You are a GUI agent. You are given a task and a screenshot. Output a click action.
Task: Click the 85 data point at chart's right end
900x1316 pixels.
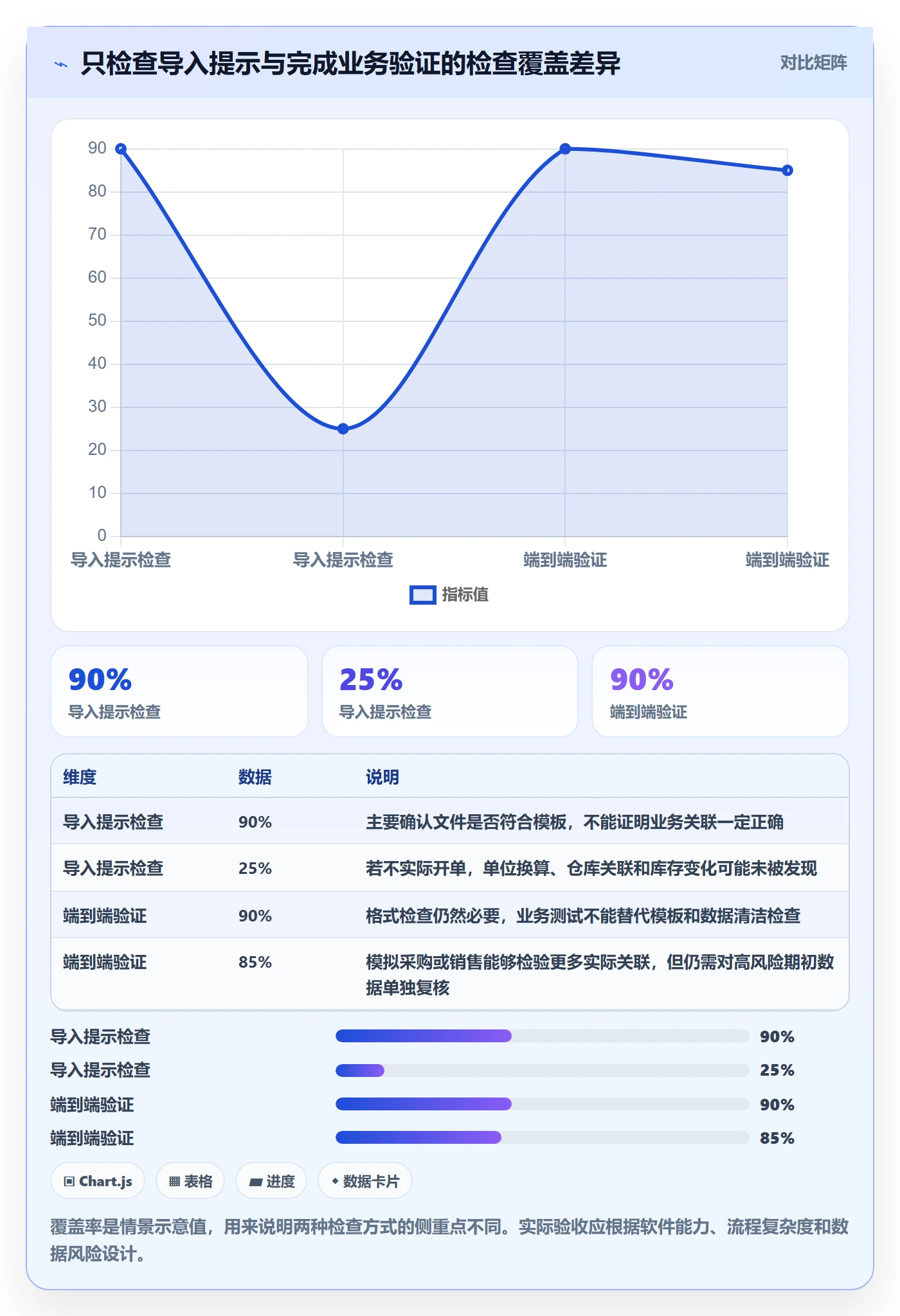(x=788, y=170)
